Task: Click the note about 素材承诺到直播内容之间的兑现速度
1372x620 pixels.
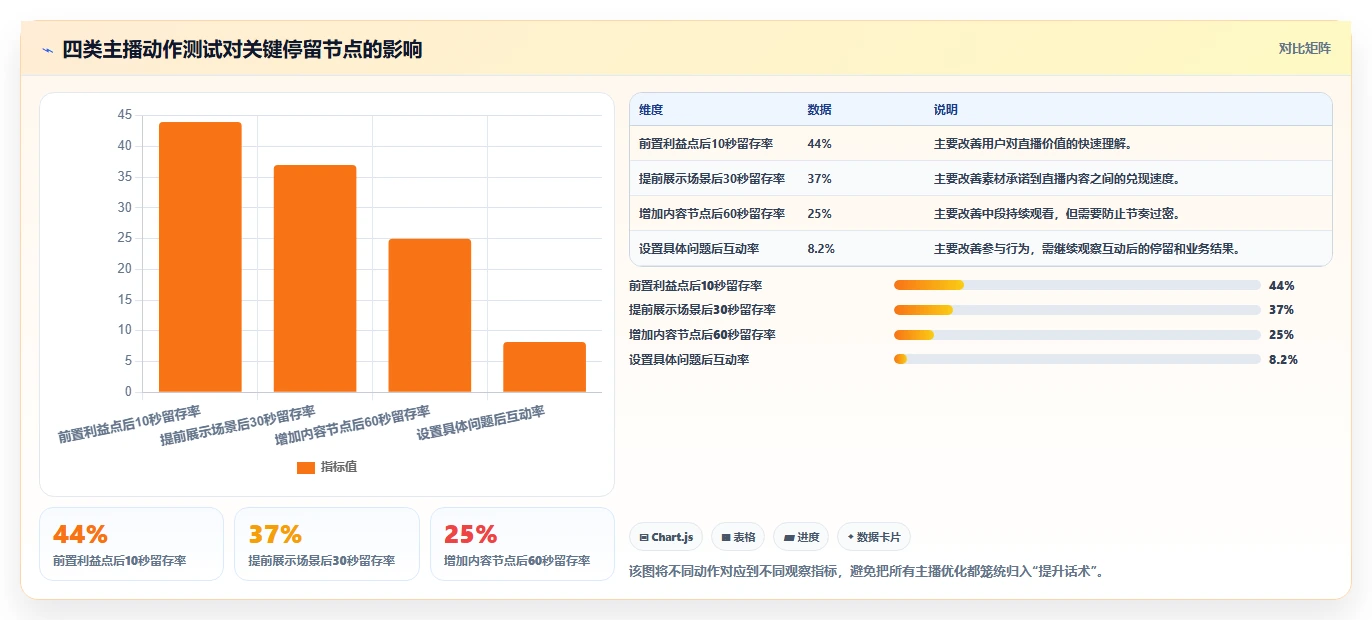Action: (1059, 179)
